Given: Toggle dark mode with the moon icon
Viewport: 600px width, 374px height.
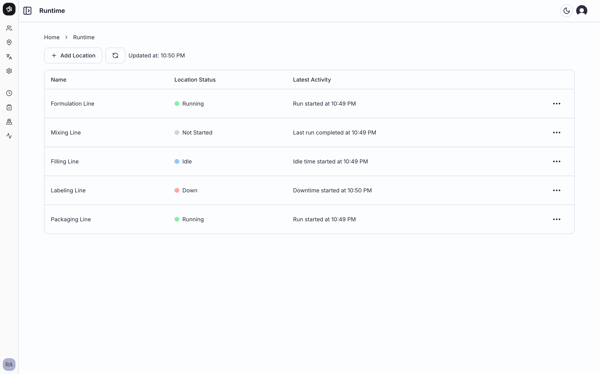Looking at the screenshot, I should [566, 11].
